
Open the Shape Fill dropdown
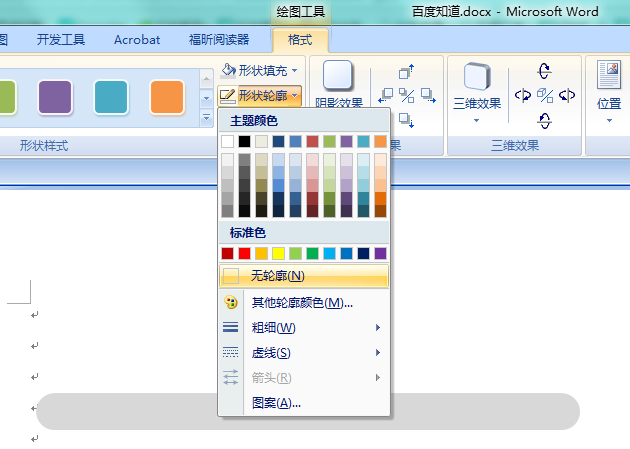(260, 71)
